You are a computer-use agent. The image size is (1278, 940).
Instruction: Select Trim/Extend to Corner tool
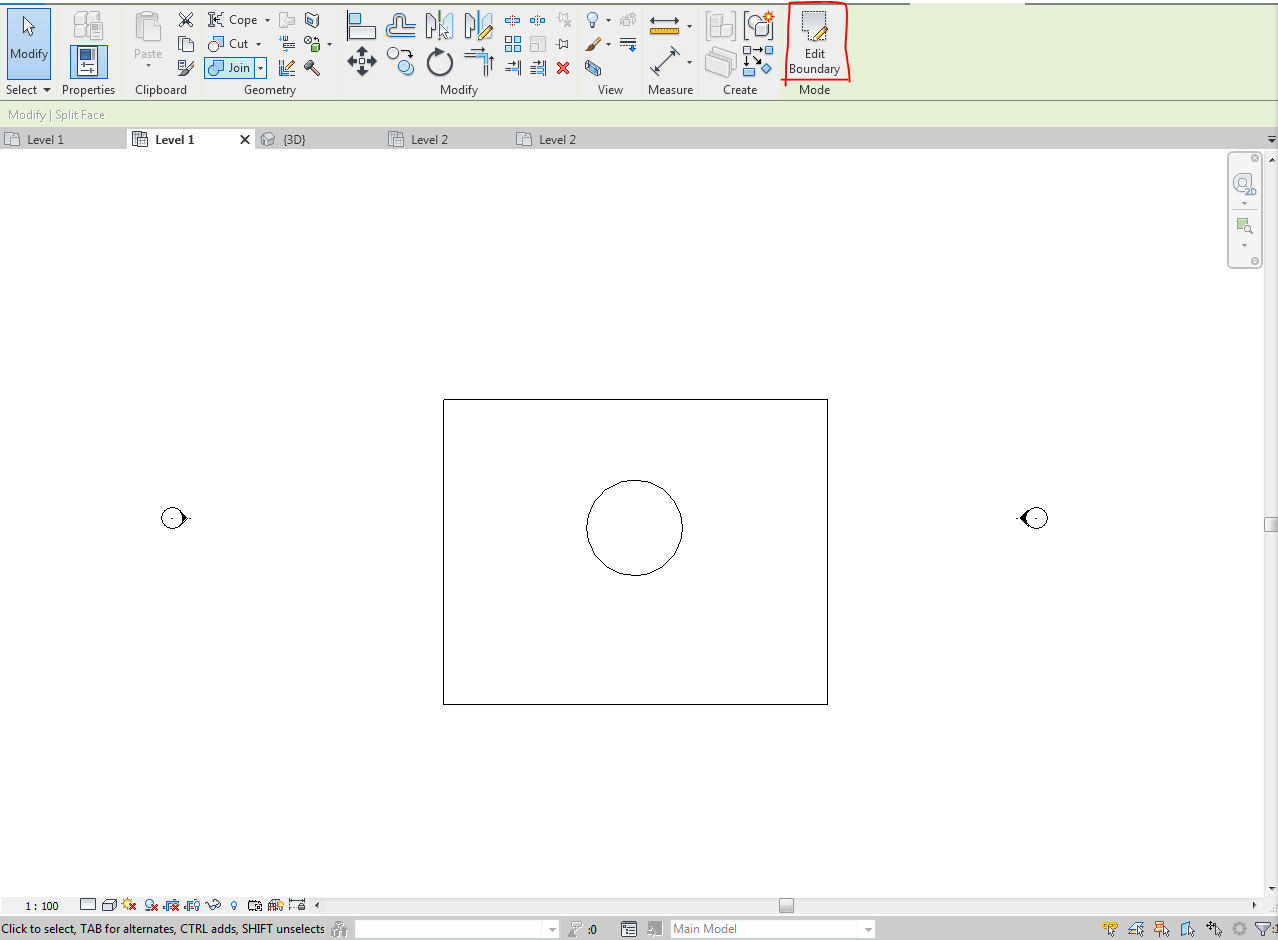[479, 62]
